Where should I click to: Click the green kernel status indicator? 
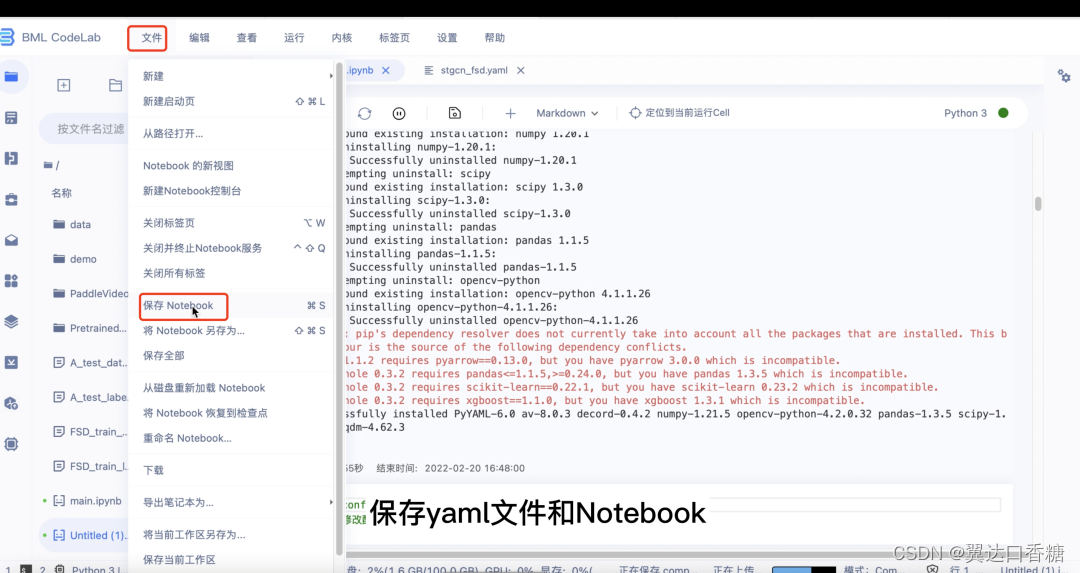click(x=1003, y=113)
